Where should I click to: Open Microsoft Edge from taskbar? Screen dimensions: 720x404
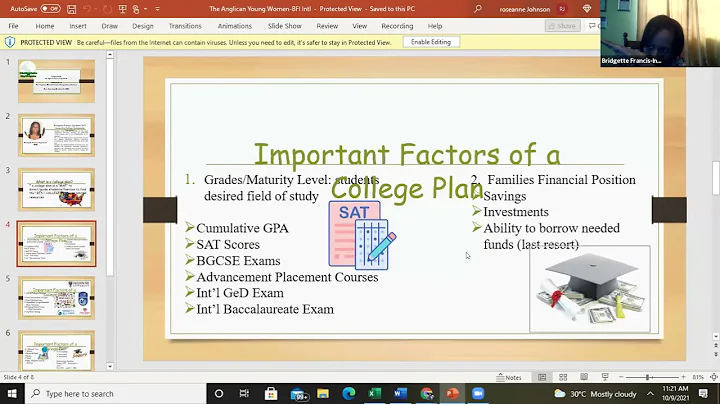point(349,393)
